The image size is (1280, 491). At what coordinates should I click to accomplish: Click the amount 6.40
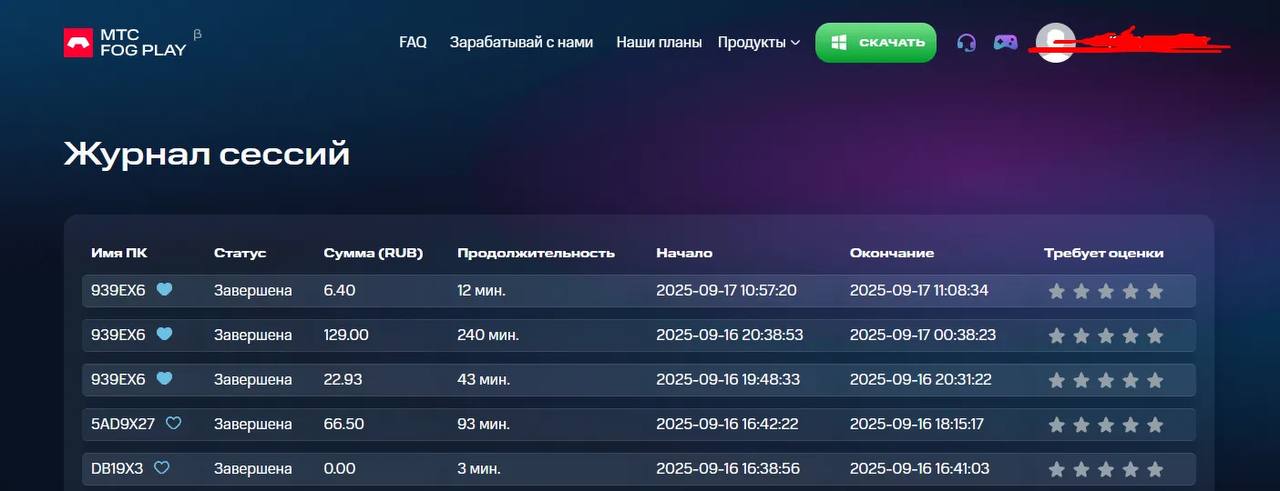pos(340,290)
